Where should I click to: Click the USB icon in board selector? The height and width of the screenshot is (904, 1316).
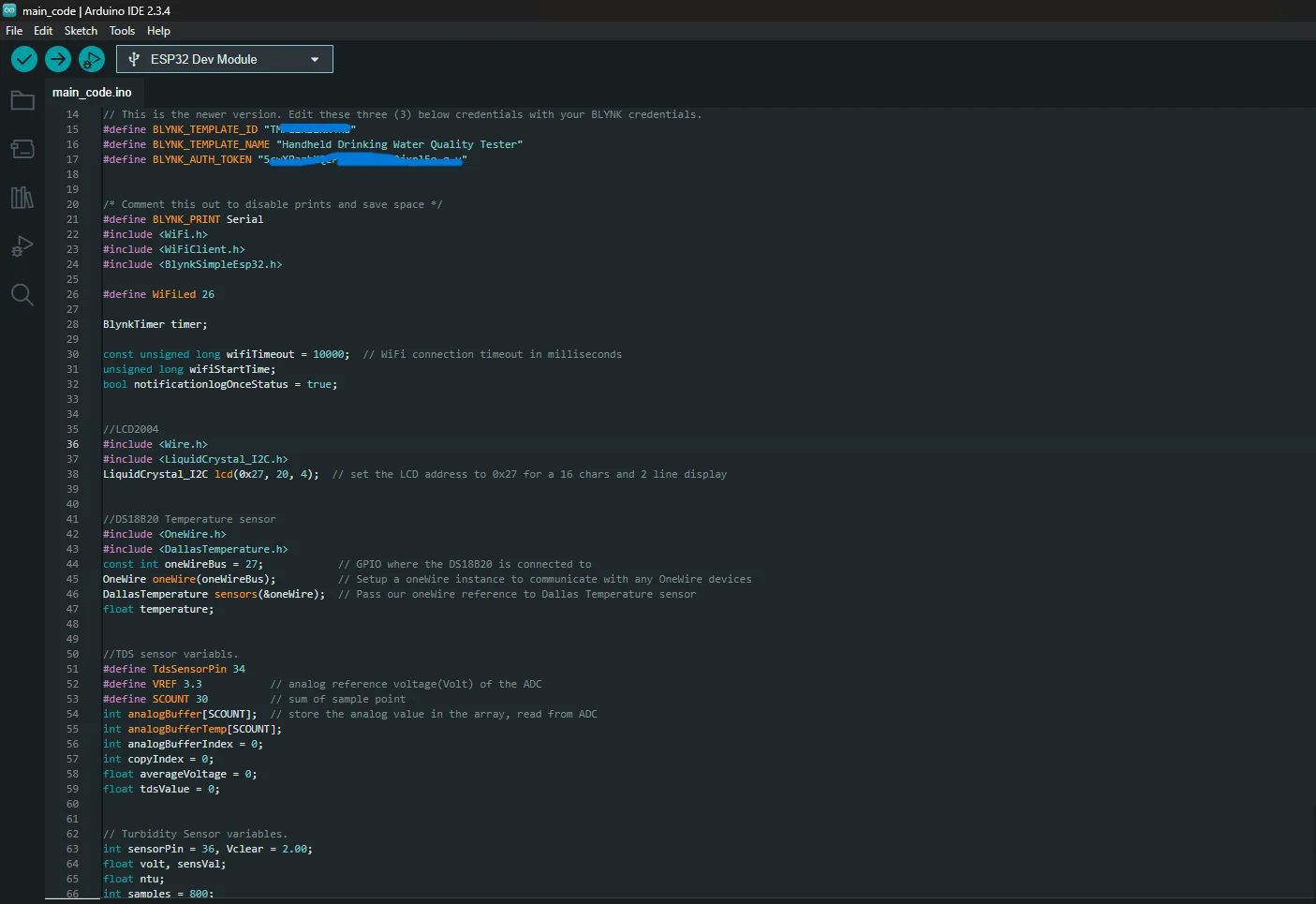point(134,59)
